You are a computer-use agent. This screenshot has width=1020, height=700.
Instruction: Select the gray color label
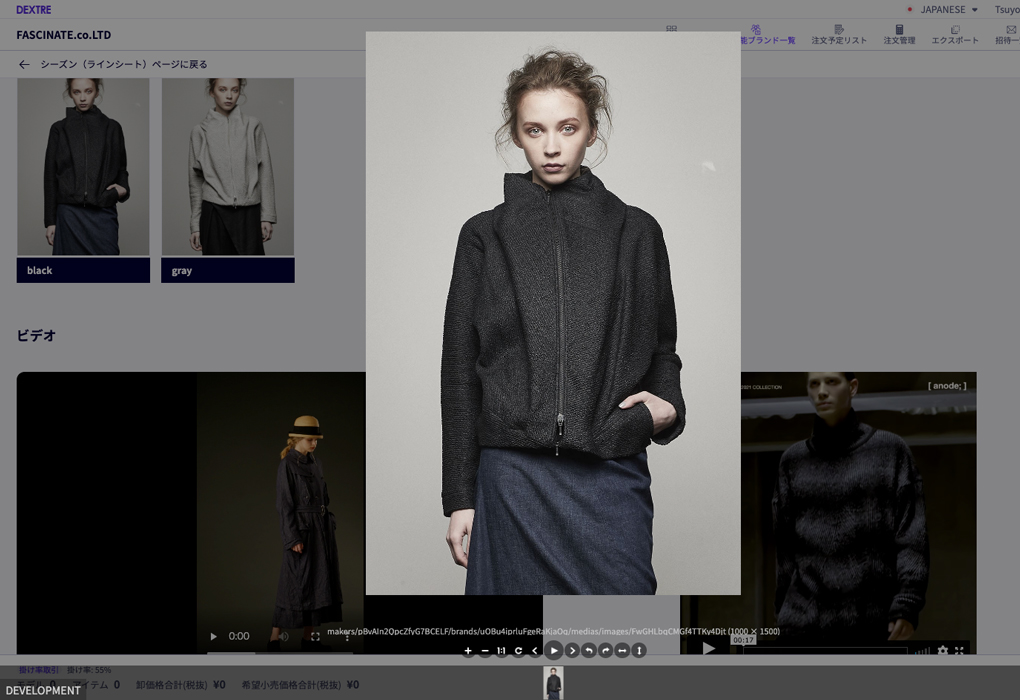(x=228, y=270)
